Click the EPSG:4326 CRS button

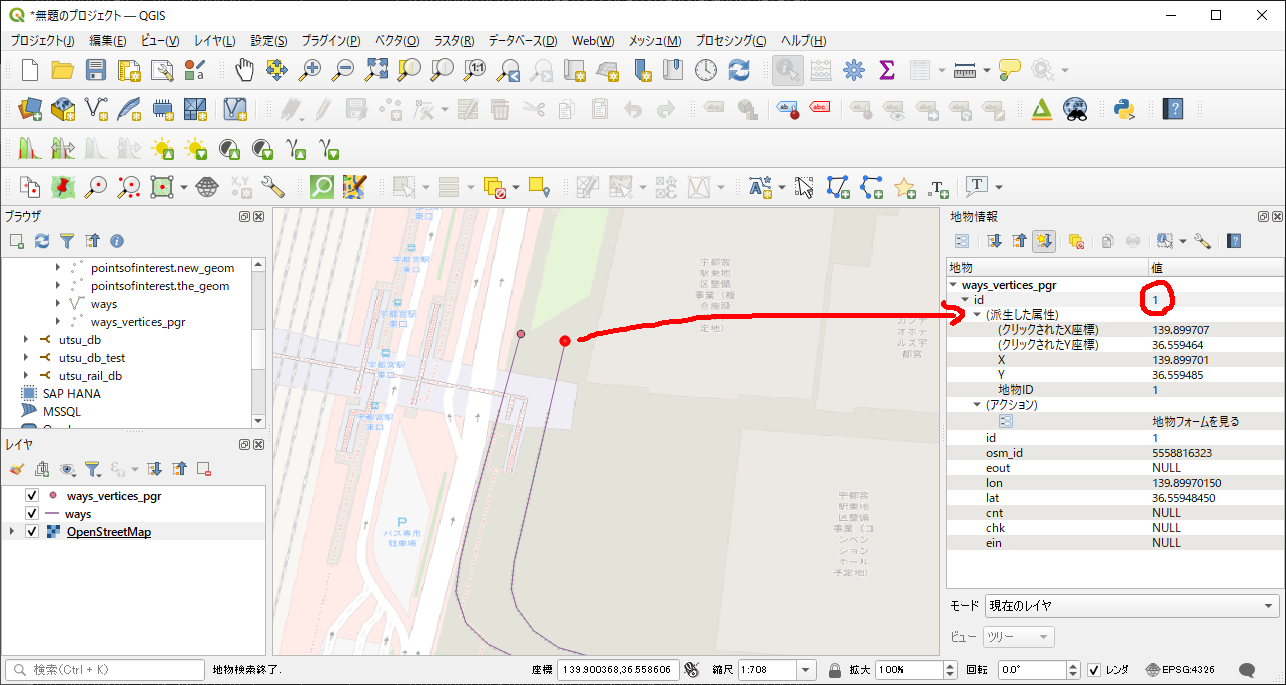1181,670
